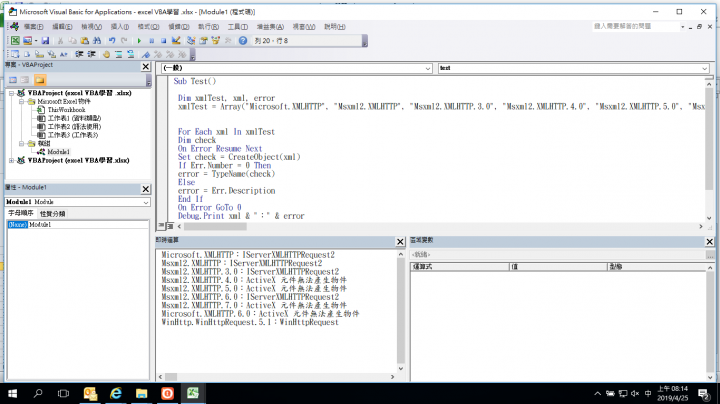
Task: Open Windows taskbar search
Action: 38,393
